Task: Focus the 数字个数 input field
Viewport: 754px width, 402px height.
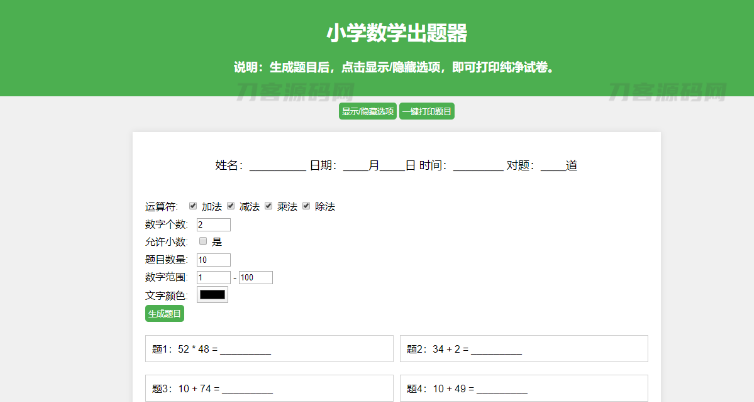Action: pos(214,225)
